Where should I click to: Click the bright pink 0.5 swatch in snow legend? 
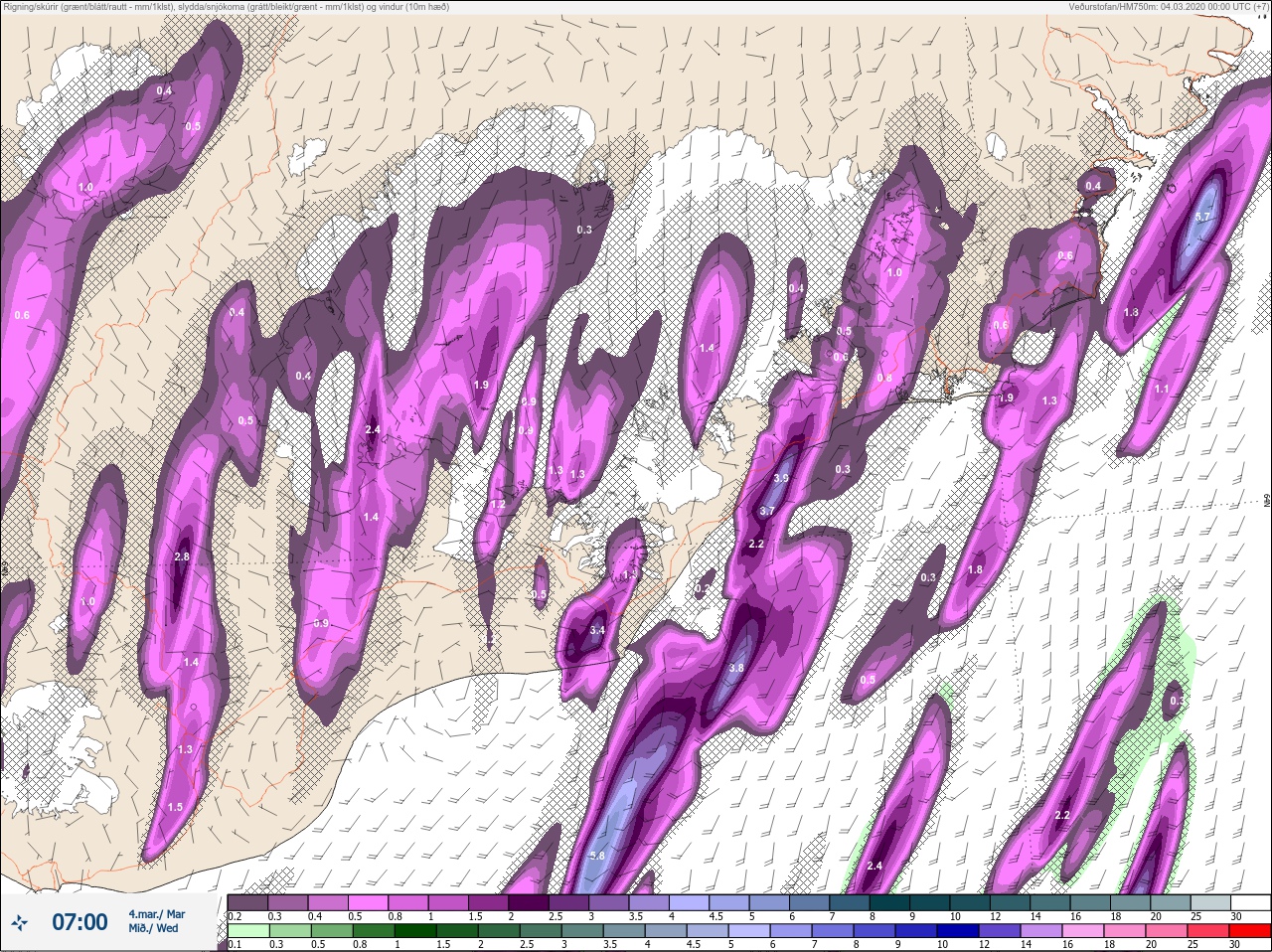tap(368, 902)
